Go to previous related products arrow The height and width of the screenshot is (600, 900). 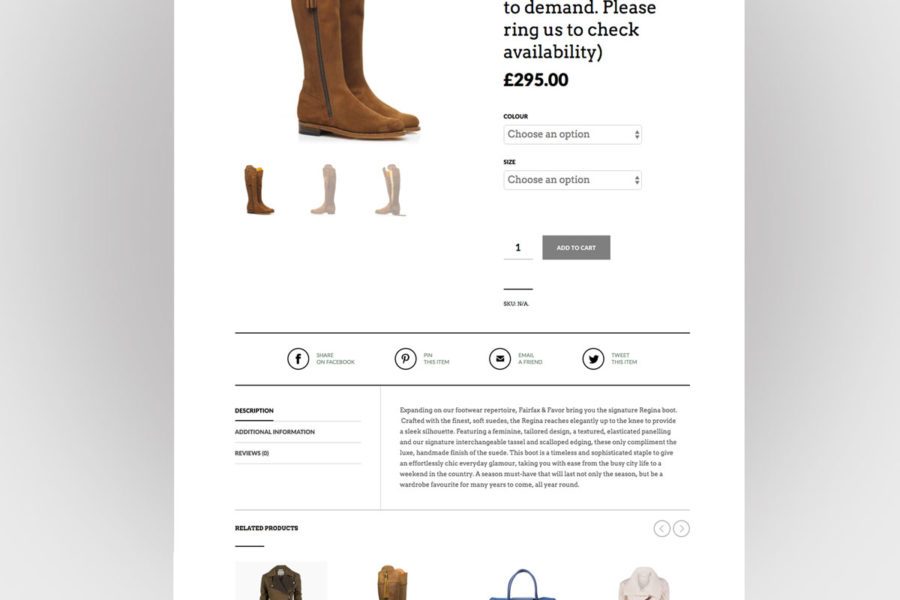[x=662, y=528]
